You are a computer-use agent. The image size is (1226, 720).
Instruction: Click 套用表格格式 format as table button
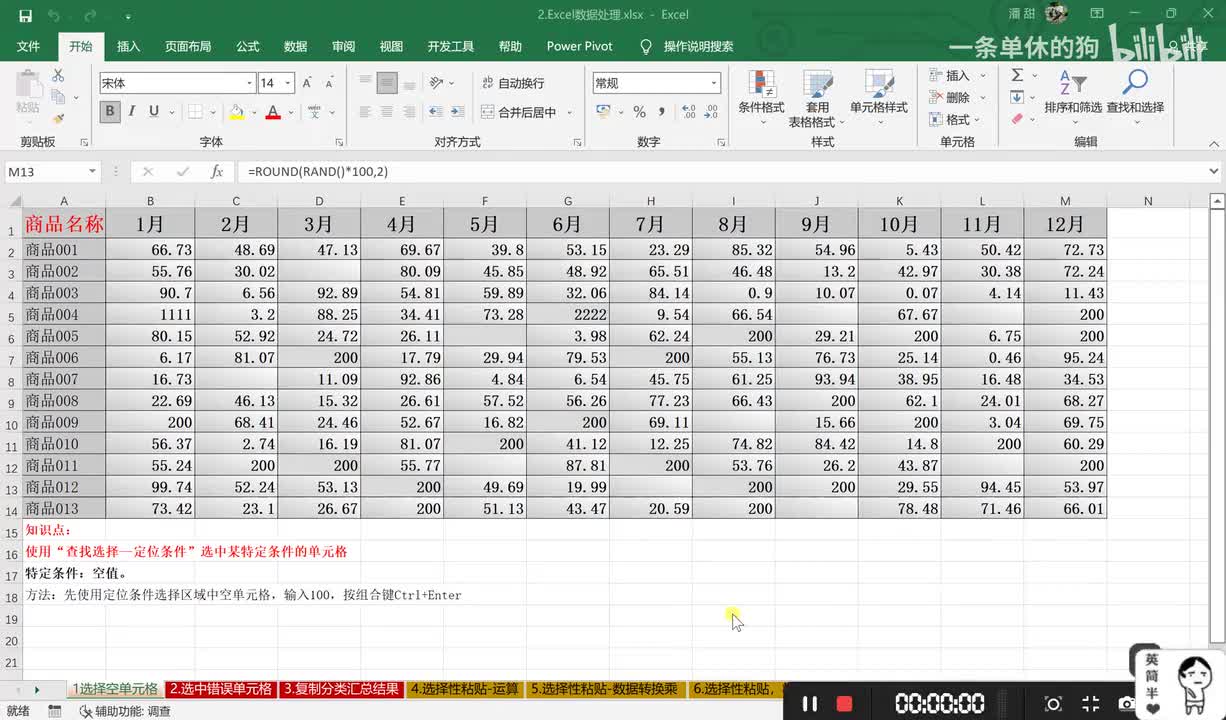(x=817, y=97)
